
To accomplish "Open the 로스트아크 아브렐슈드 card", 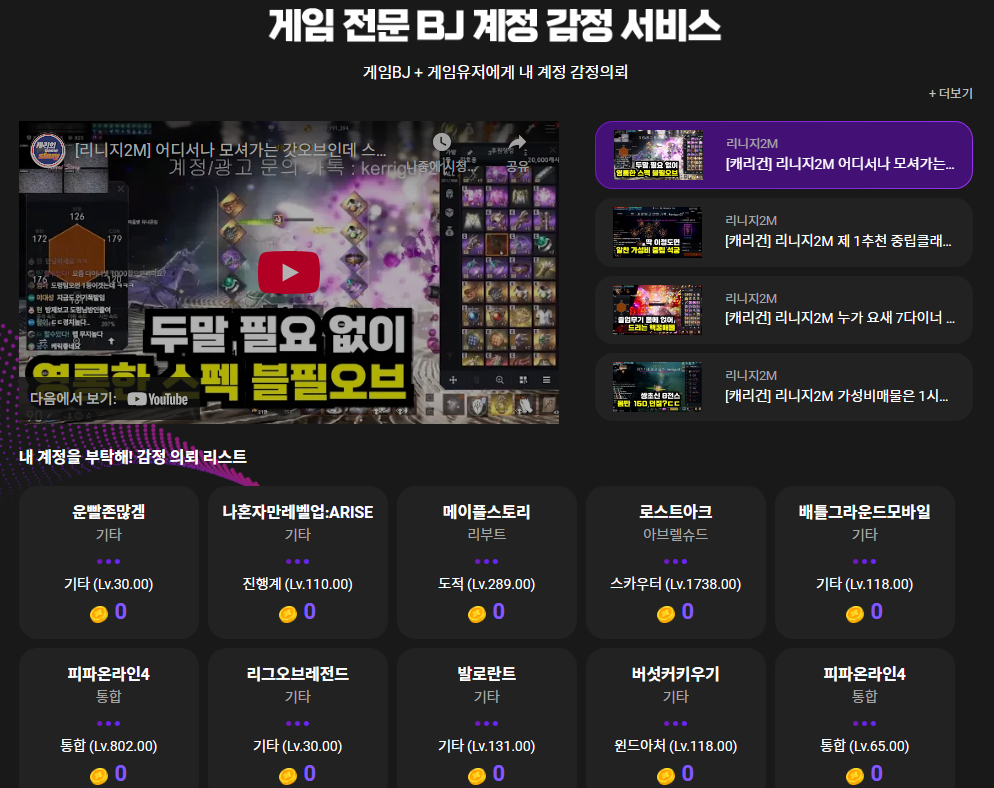I will tap(675, 562).
